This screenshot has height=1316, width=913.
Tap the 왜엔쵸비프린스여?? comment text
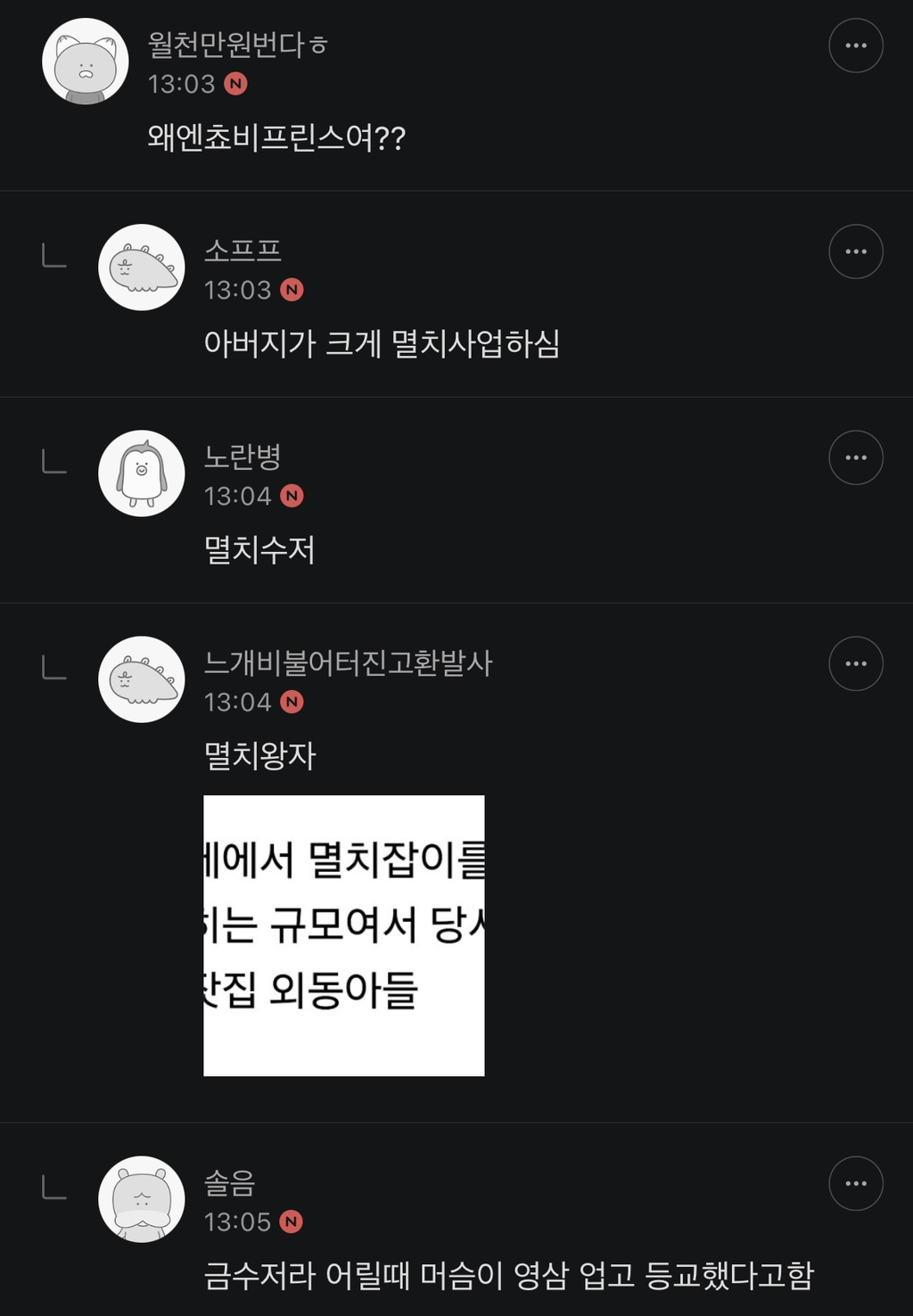[x=276, y=137]
